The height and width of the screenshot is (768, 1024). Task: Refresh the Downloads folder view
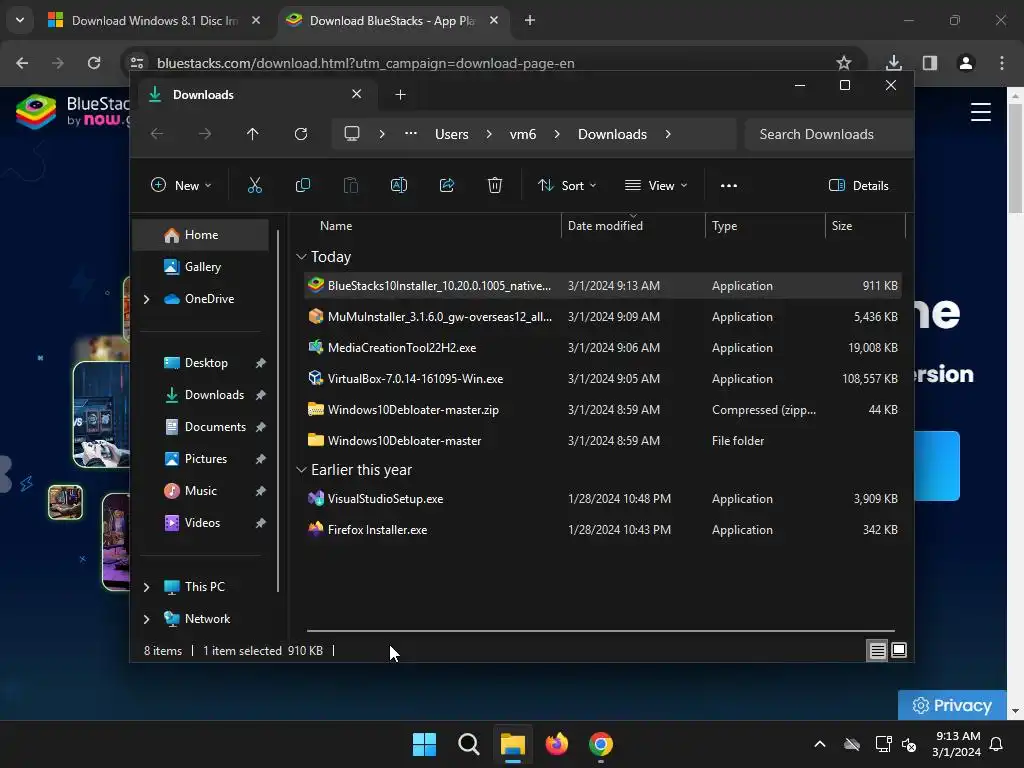[x=300, y=134]
